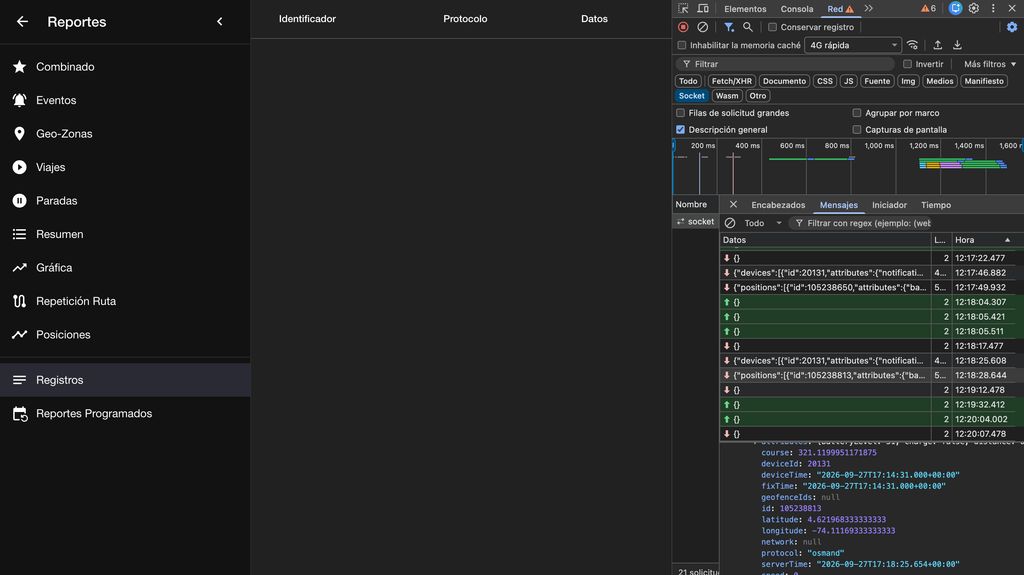
Task: Switch to the Consola tab
Action: click(x=797, y=9)
